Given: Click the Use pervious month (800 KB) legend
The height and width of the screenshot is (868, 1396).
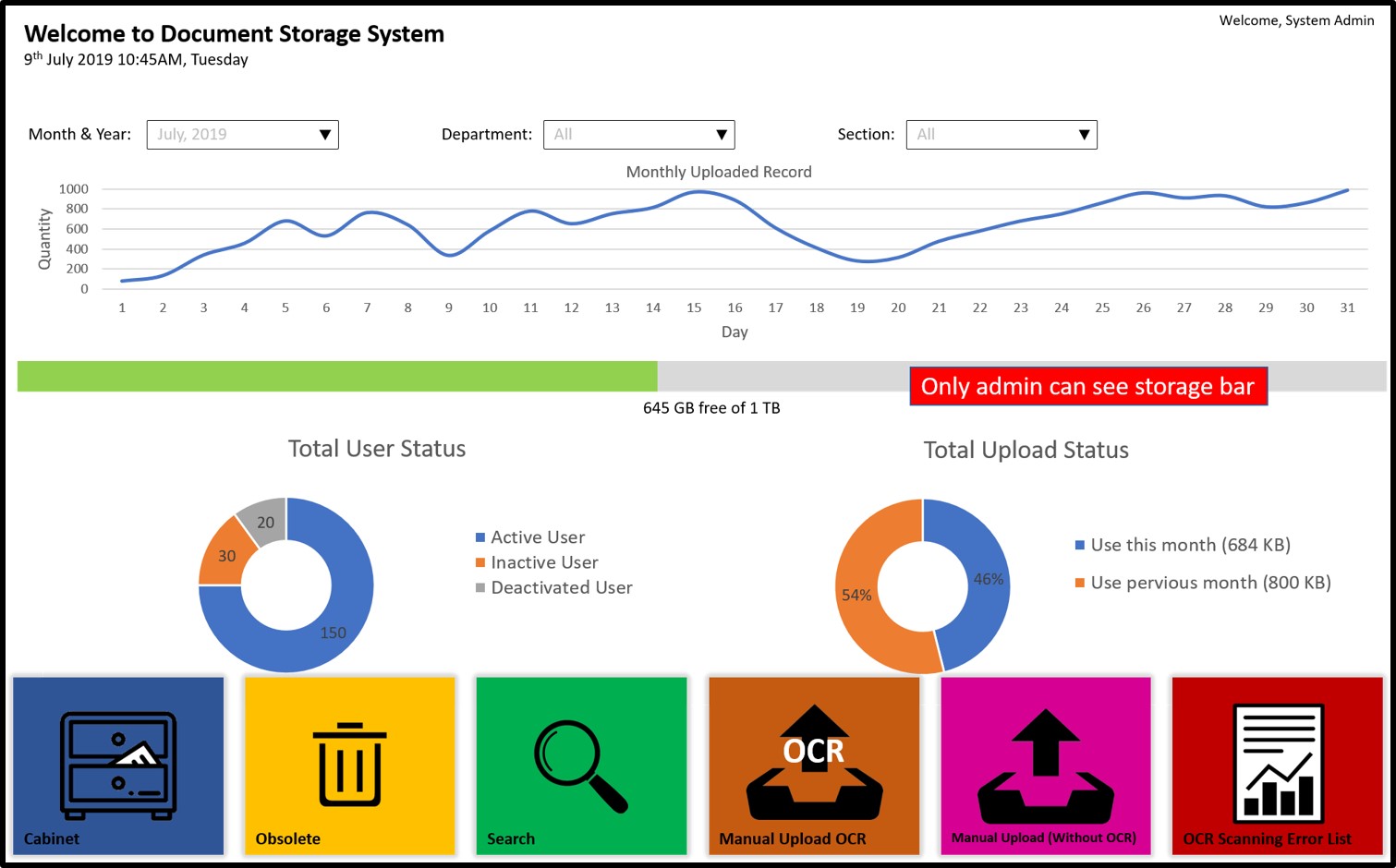Looking at the screenshot, I should [1209, 583].
